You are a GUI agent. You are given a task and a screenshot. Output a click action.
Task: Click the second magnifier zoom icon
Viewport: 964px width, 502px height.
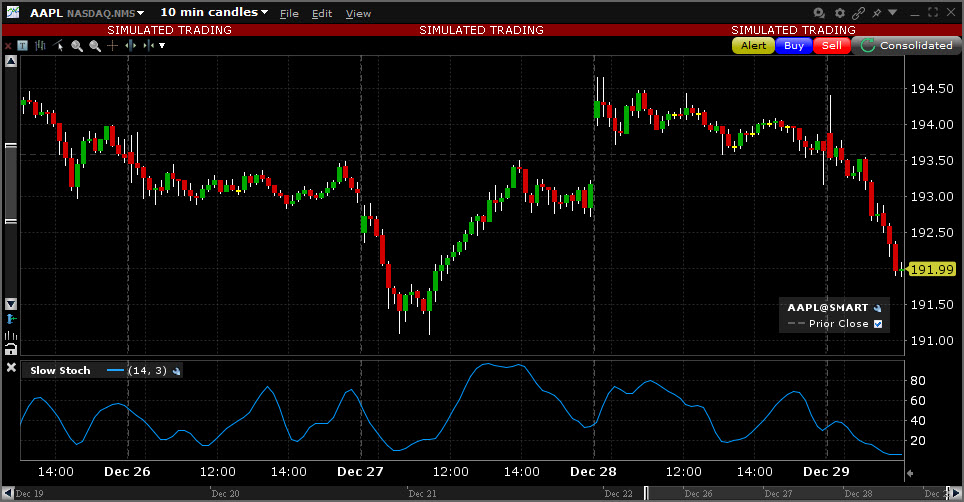click(95, 45)
